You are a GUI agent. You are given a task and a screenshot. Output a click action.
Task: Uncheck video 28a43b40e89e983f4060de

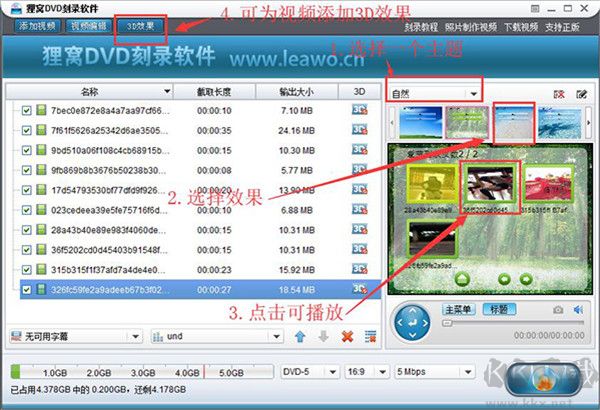point(26,230)
